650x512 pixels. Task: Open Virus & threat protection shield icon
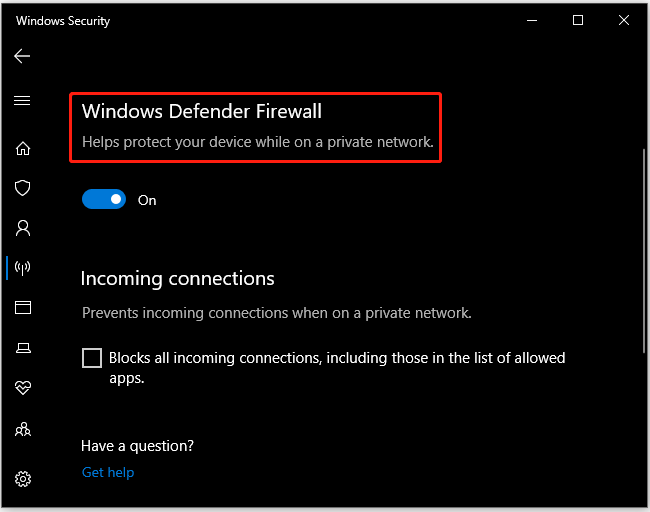tap(22, 188)
